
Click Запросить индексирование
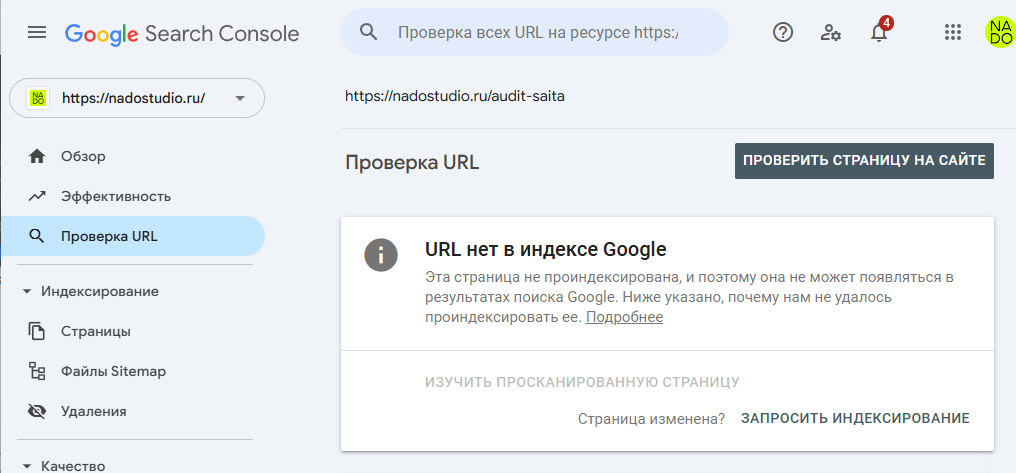pos(855,418)
